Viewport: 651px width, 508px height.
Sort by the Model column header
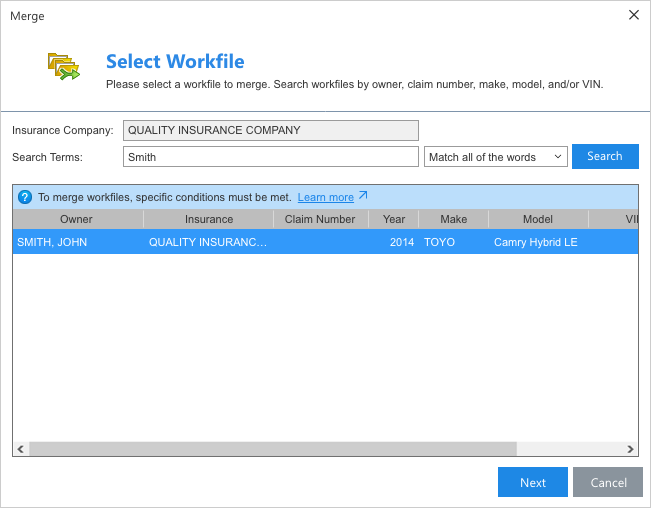(x=537, y=219)
